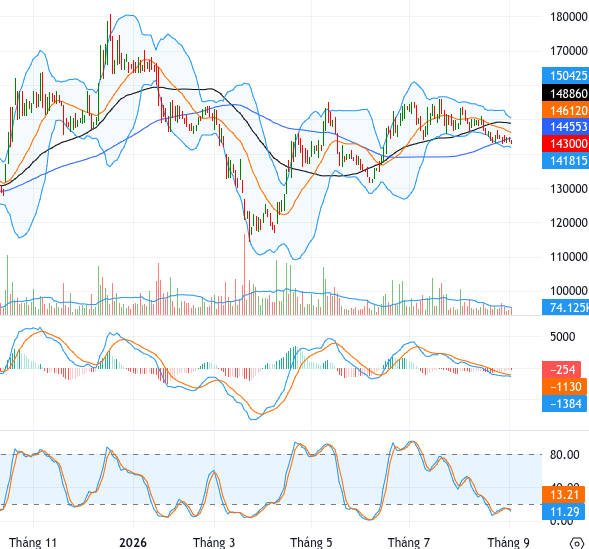Click the 74.125K volume label
Viewport: 589px width, 549px height.
point(565,307)
